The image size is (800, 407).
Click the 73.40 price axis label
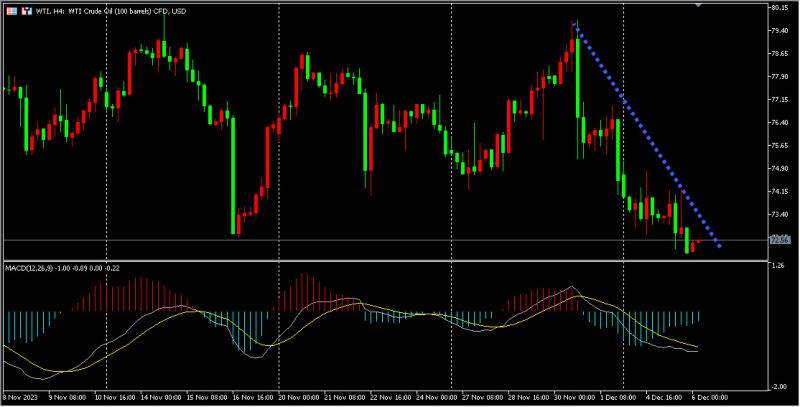[x=780, y=214]
